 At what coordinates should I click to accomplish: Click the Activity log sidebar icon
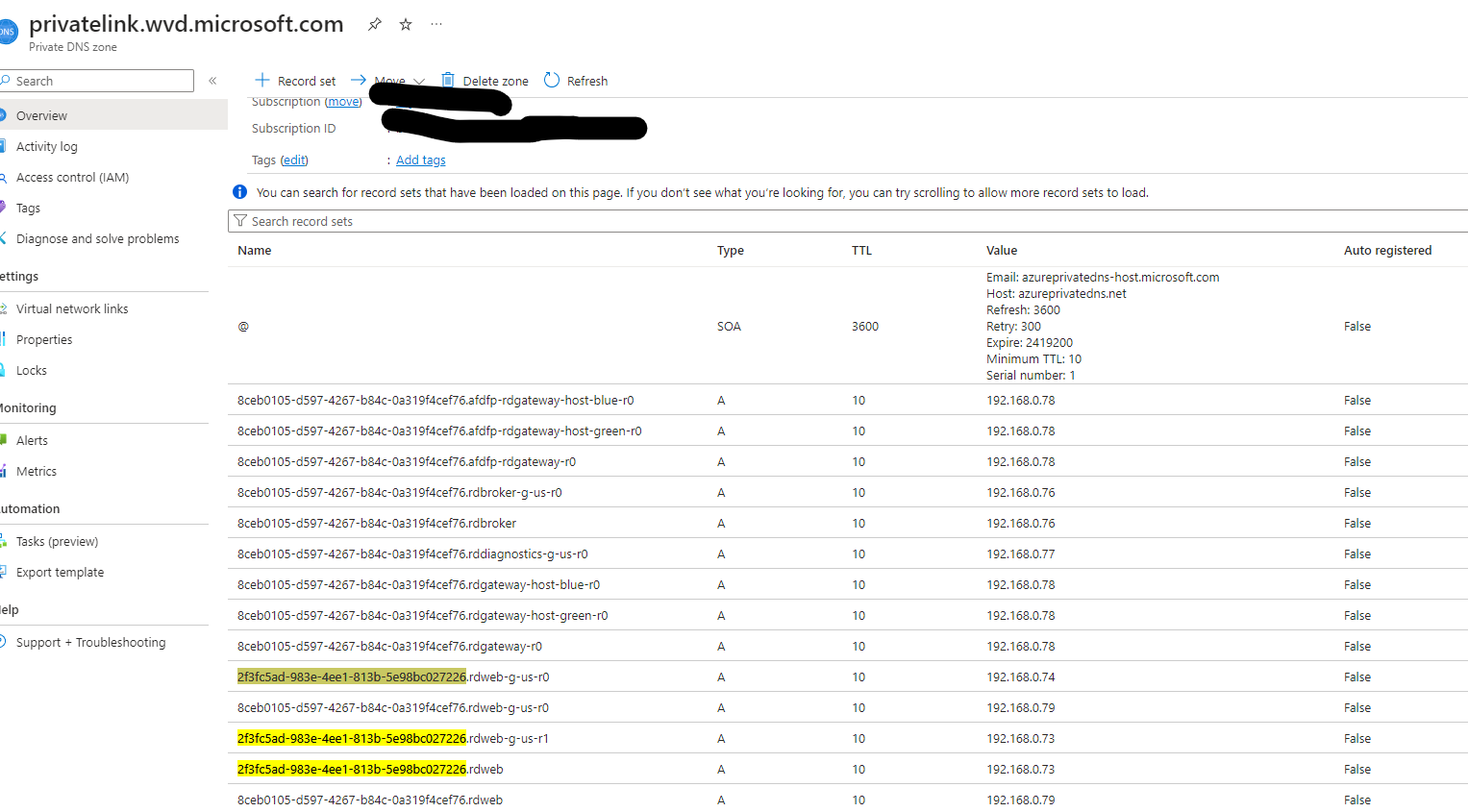click(3, 146)
